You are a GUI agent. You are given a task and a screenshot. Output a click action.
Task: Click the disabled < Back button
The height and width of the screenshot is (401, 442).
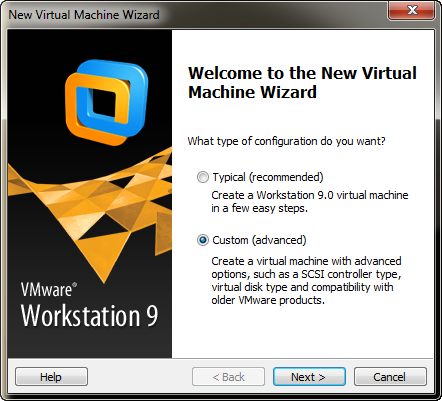(228, 377)
